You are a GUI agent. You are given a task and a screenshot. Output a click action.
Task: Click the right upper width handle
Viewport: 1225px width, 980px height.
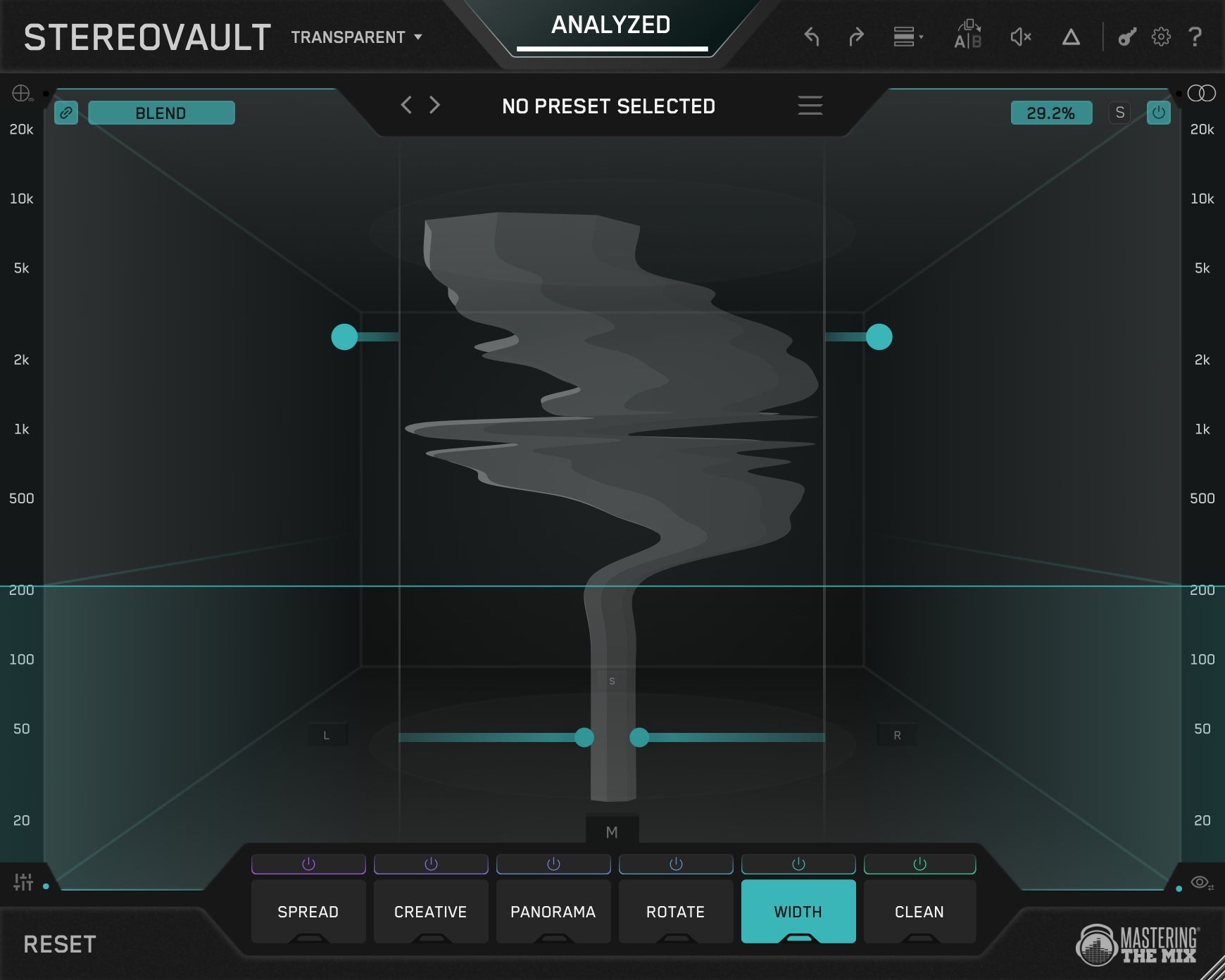tap(879, 337)
